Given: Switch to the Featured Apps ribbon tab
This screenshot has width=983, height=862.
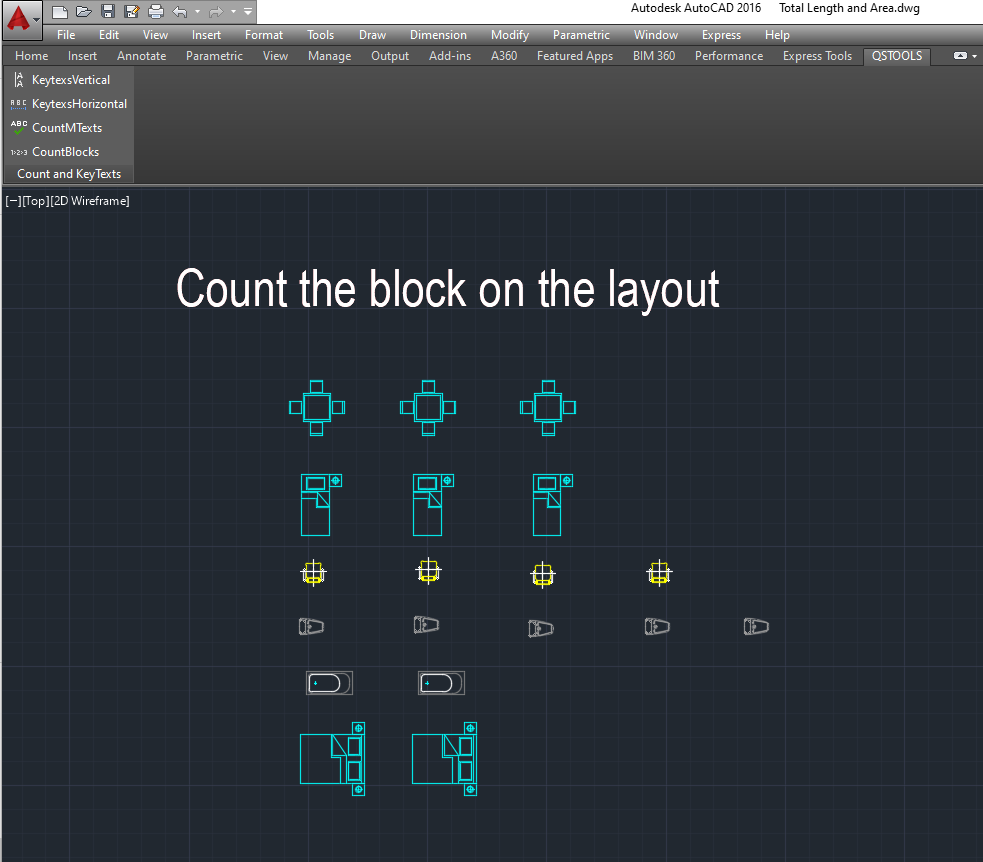Looking at the screenshot, I should pyautogui.click(x=575, y=56).
